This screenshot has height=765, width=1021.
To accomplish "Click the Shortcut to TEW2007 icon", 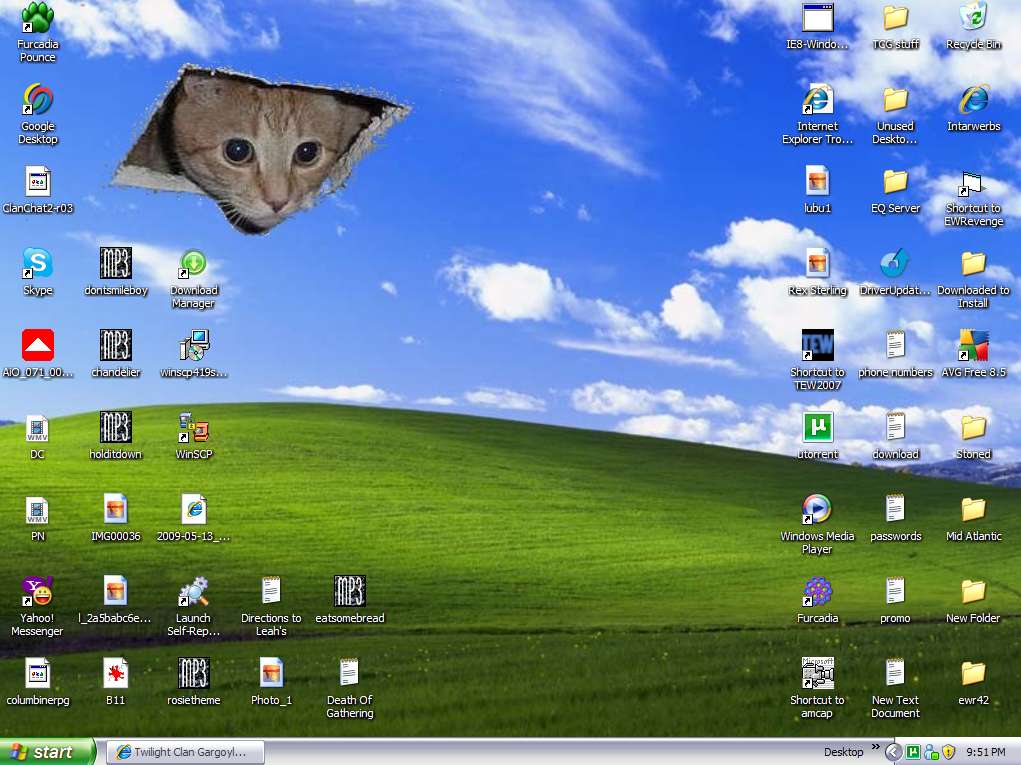I will 818,346.
